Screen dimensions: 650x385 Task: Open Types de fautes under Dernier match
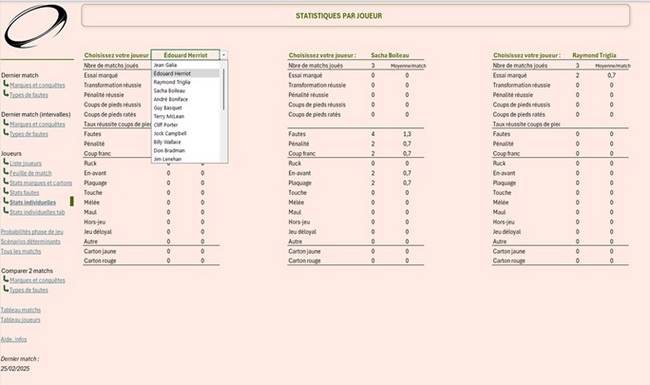pyautogui.click(x=29, y=95)
